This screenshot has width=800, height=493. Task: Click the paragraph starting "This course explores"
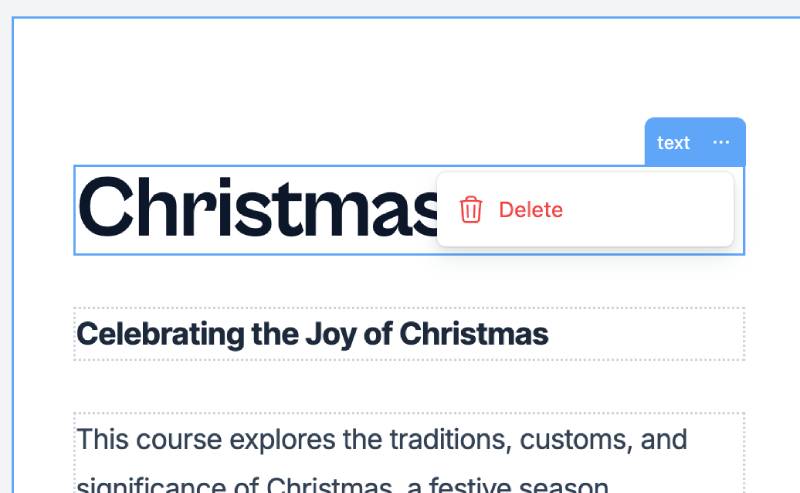(x=380, y=440)
